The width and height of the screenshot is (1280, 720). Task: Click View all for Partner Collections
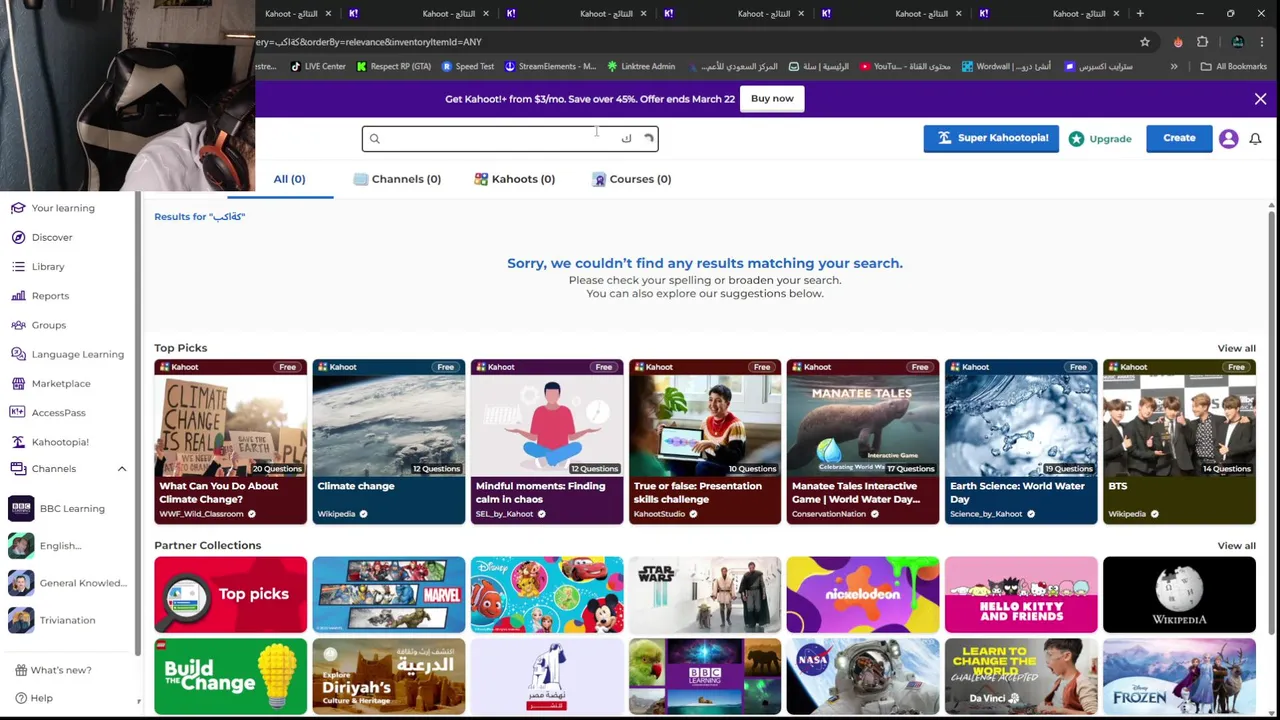pyautogui.click(x=1236, y=546)
